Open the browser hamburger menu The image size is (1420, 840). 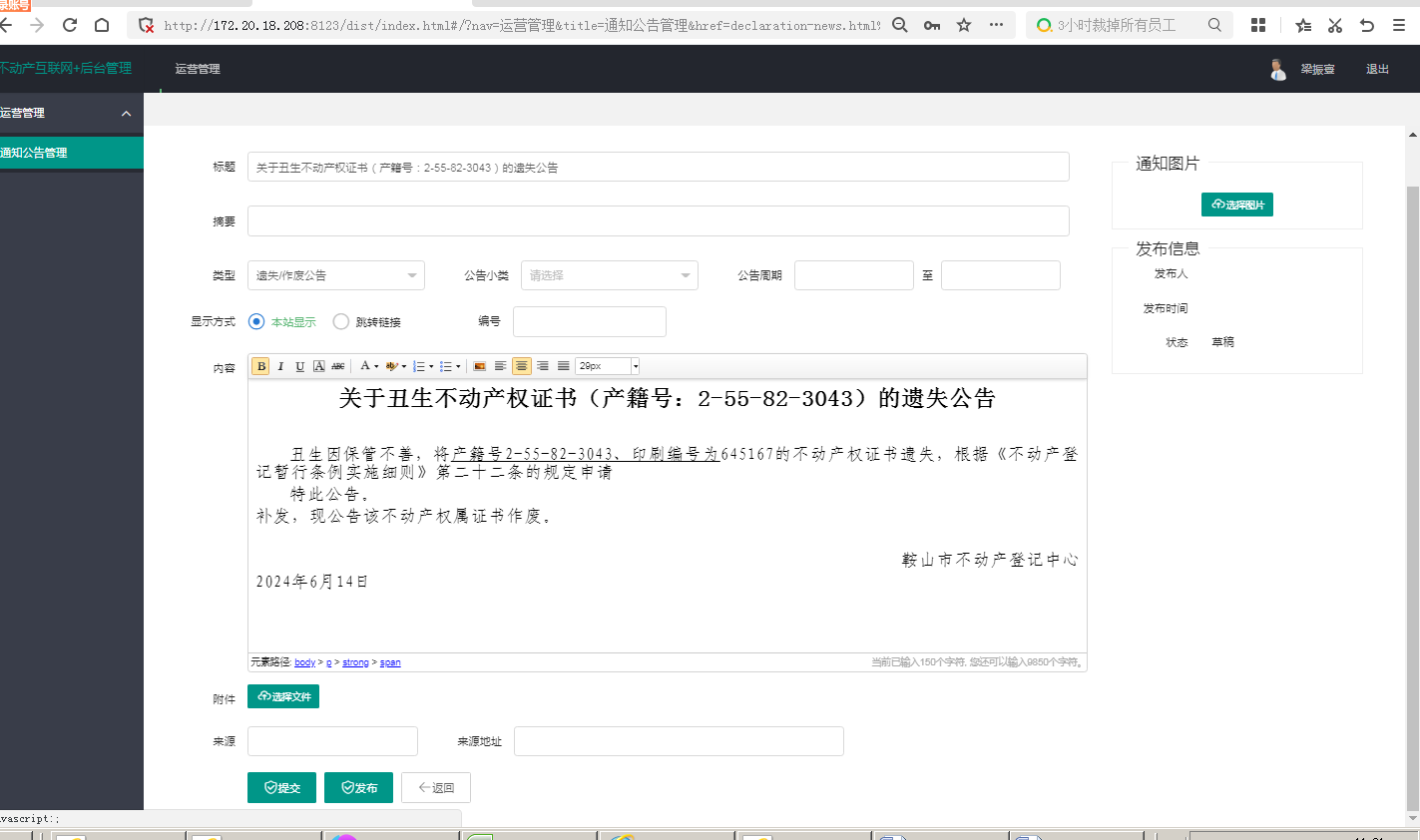tap(1399, 25)
